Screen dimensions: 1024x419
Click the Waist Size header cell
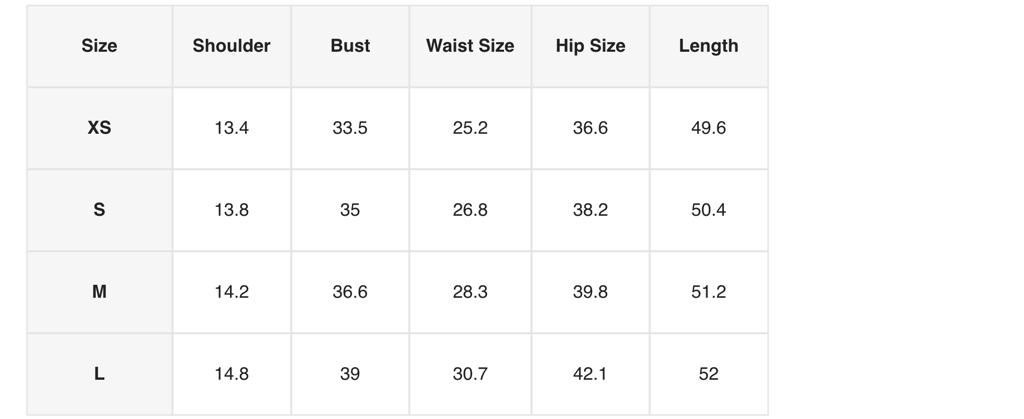click(470, 46)
